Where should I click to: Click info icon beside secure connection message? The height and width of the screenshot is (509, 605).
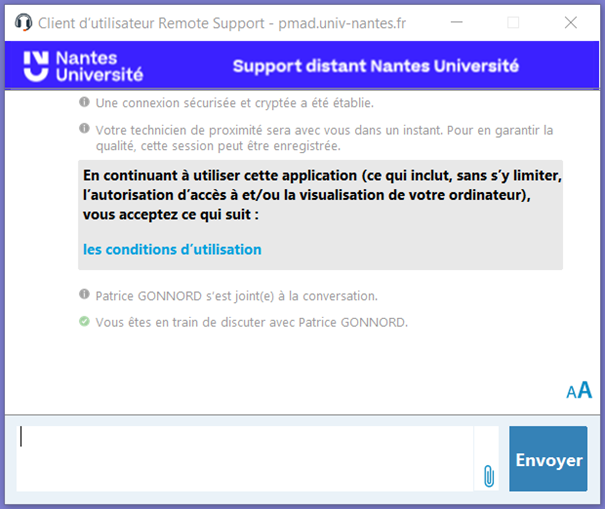85,102
